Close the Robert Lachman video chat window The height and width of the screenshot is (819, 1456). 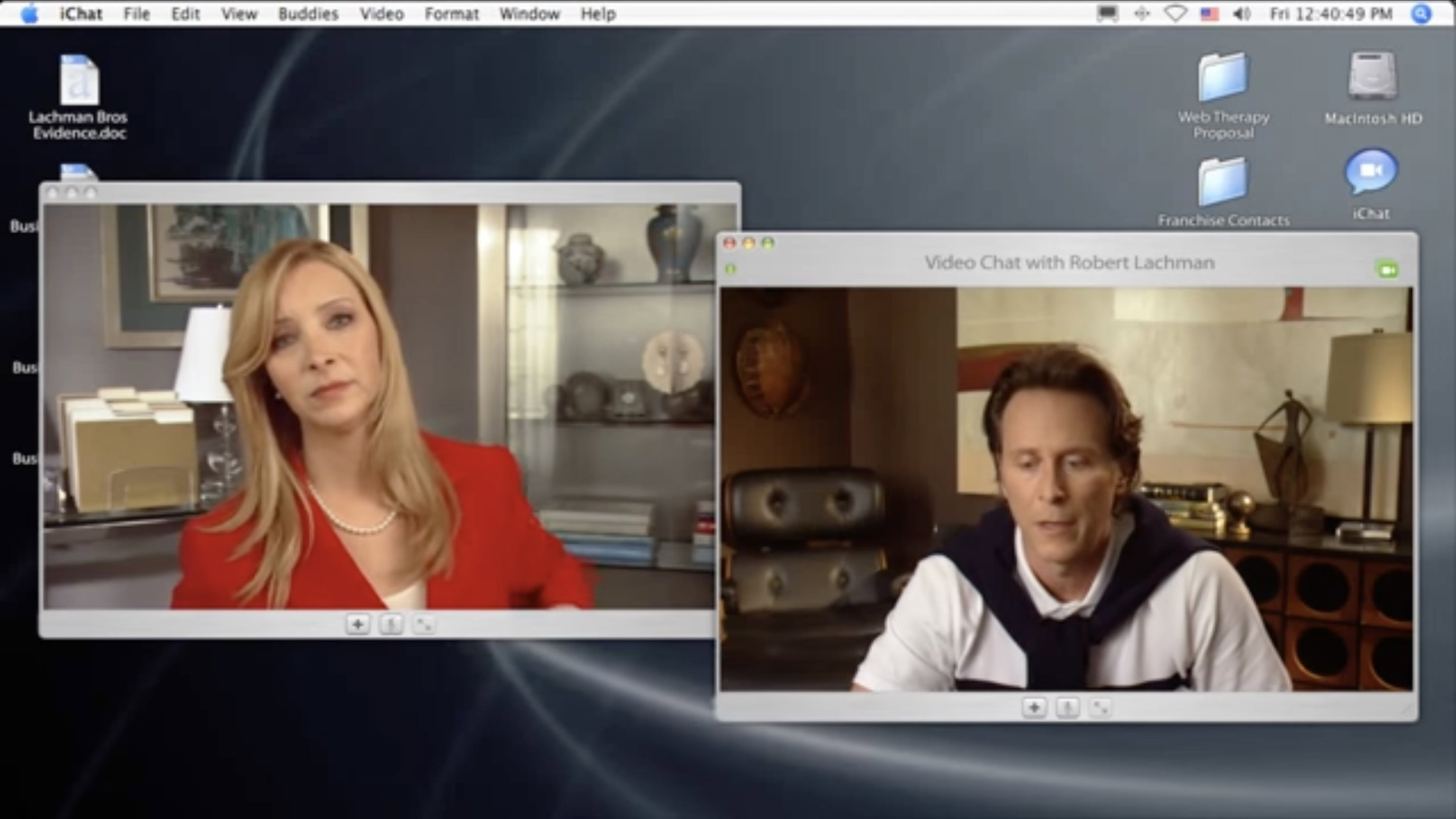[730, 243]
